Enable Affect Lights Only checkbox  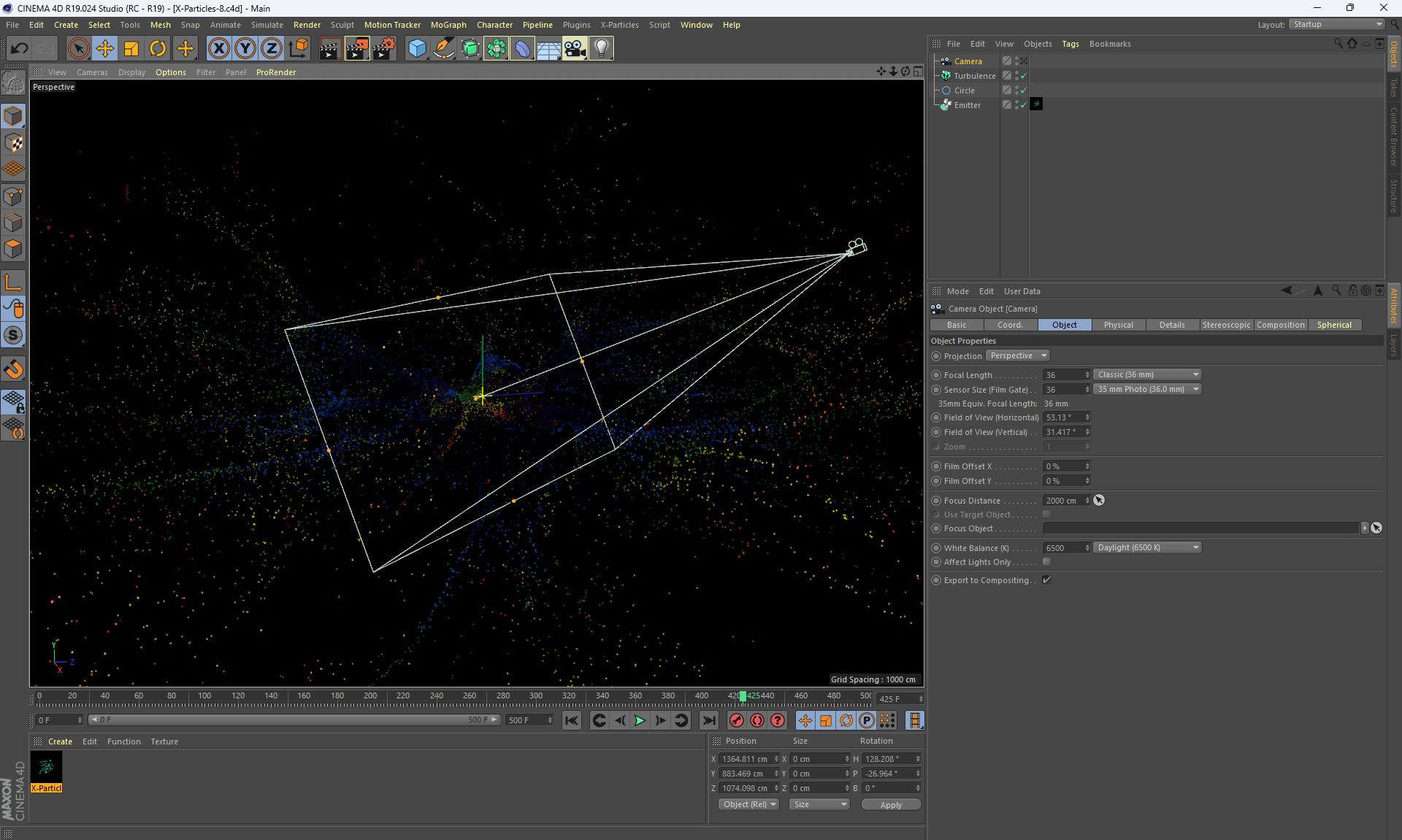coord(1046,562)
